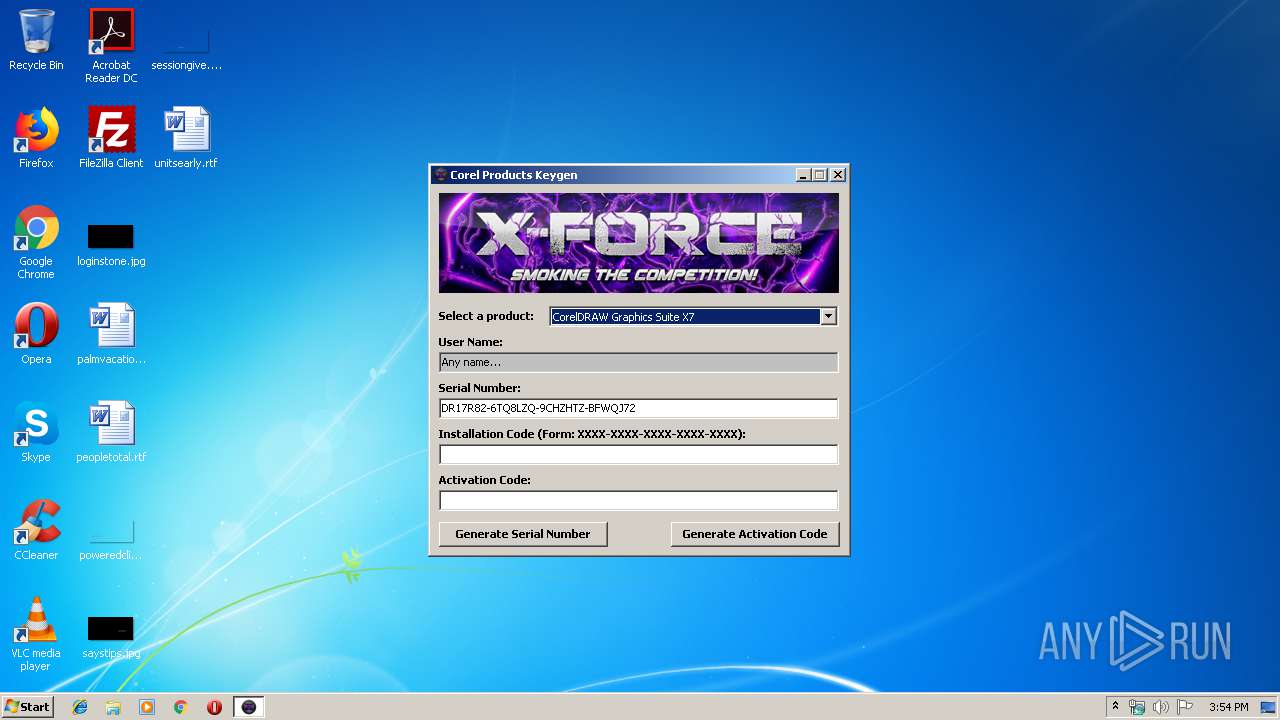Open the product selection dropdown arrow
Screen dimensions: 1280x720
828,317
